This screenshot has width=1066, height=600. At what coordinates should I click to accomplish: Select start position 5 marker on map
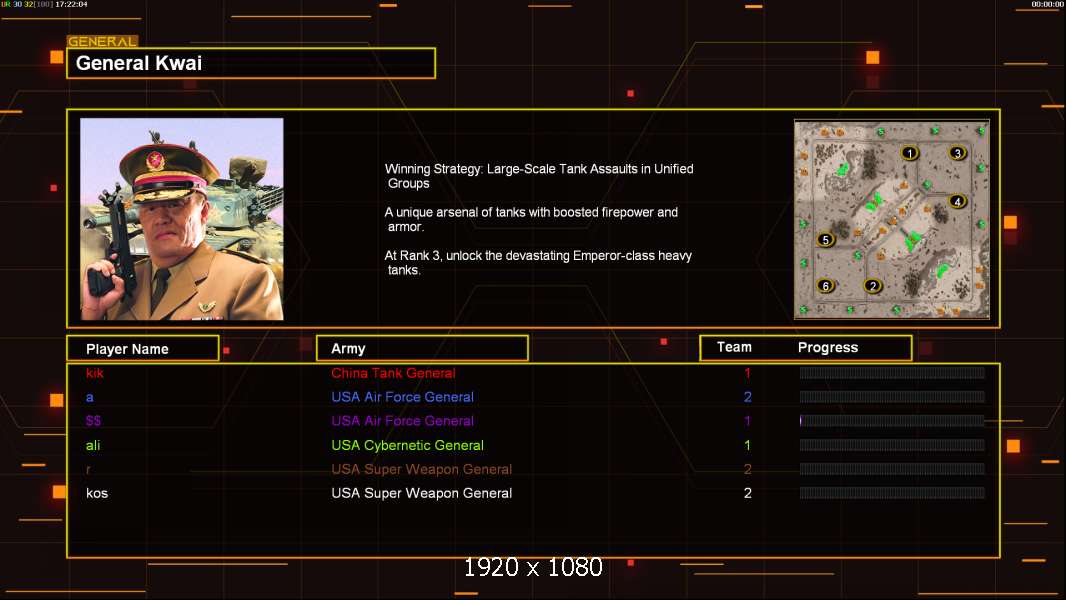click(825, 240)
